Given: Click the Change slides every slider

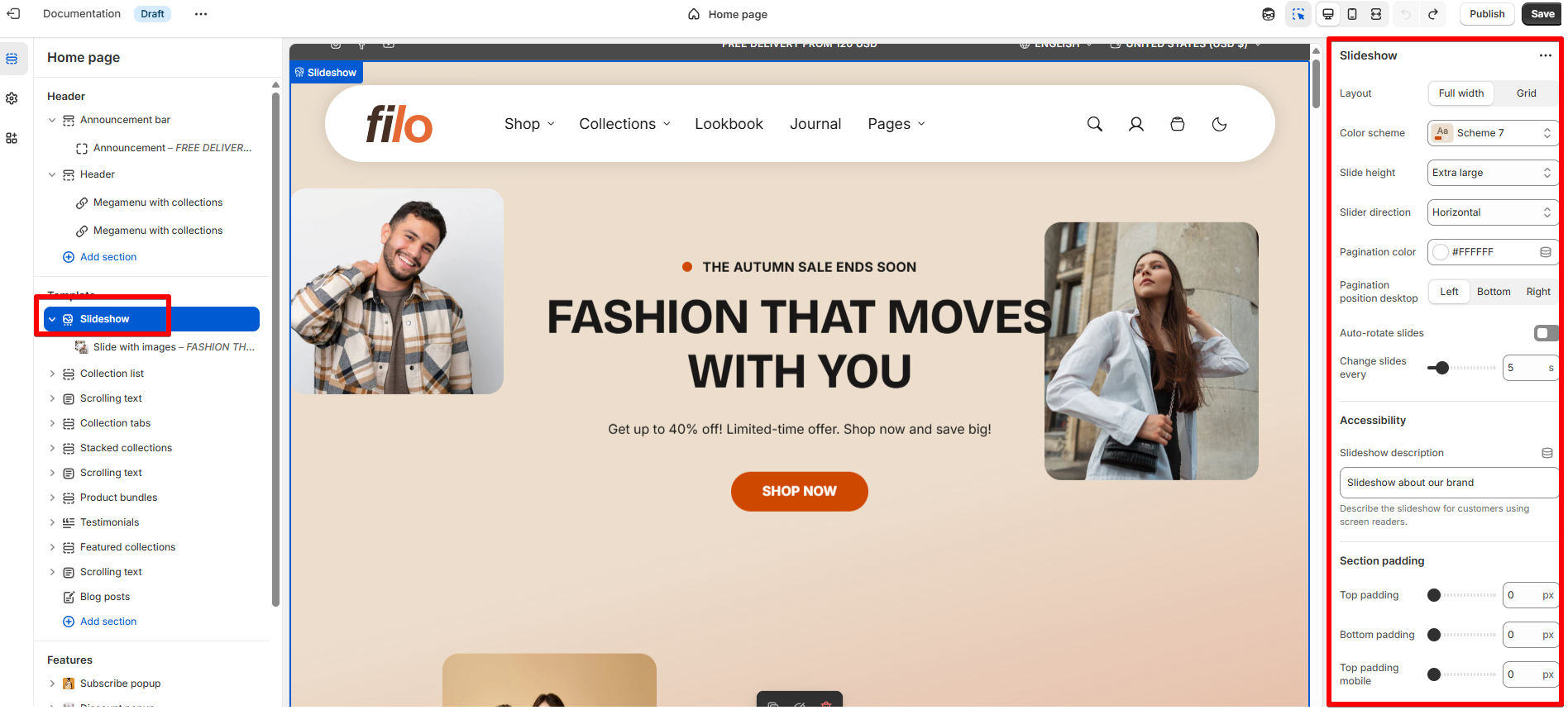Looking at the screenshot, I should tap(1461, 368).
